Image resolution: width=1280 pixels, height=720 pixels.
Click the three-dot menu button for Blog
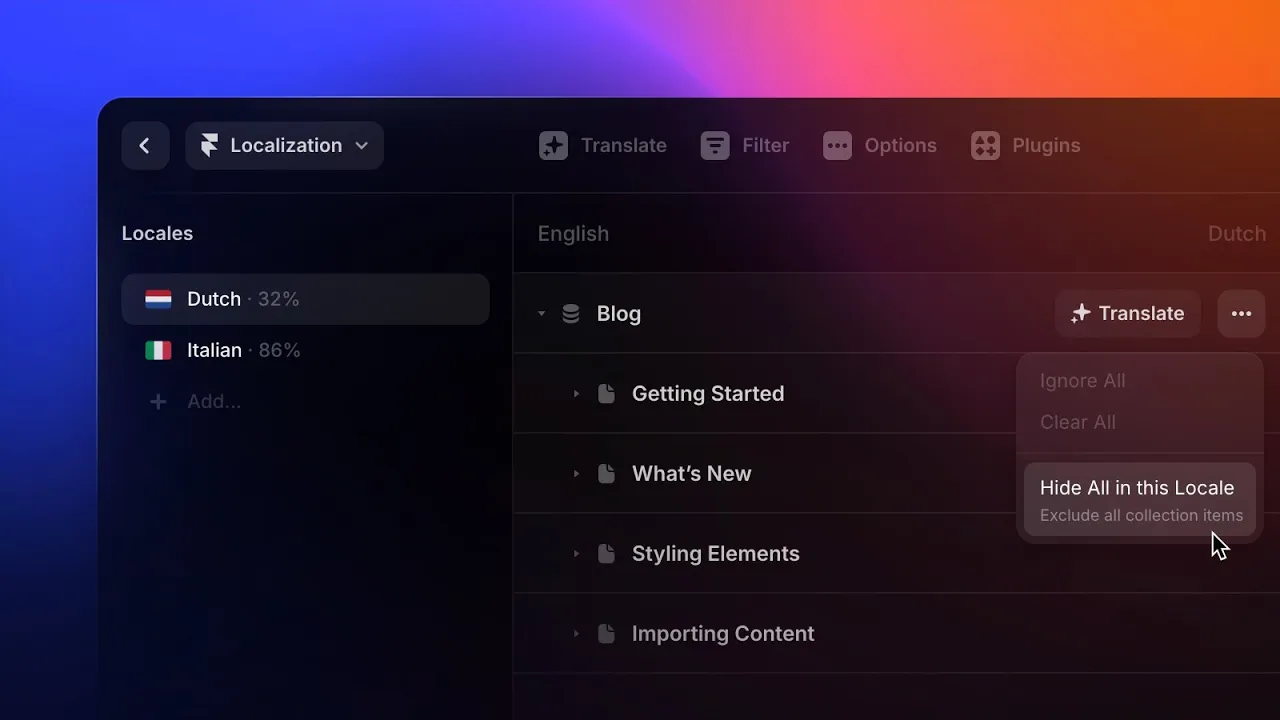click(1241, 314)
